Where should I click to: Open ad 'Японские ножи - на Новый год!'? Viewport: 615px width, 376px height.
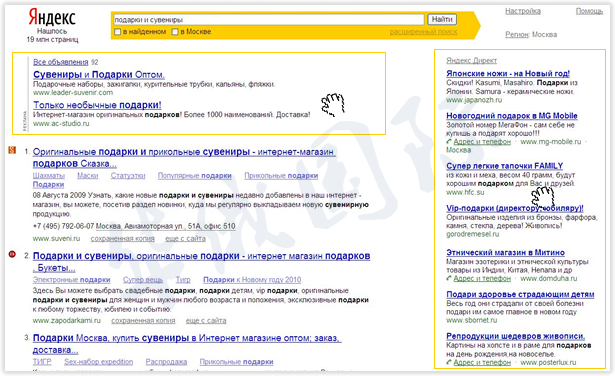(x=508, y=73)
